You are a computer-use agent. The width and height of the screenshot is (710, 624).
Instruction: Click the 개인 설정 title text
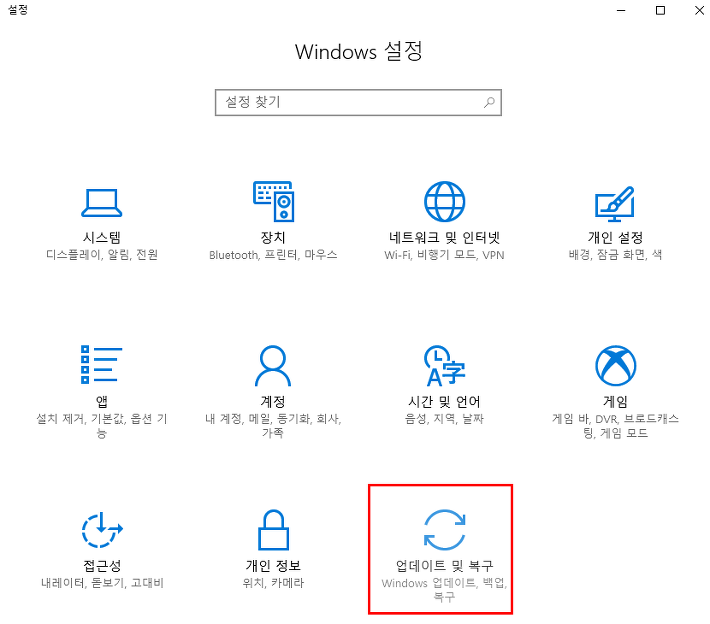615,237
